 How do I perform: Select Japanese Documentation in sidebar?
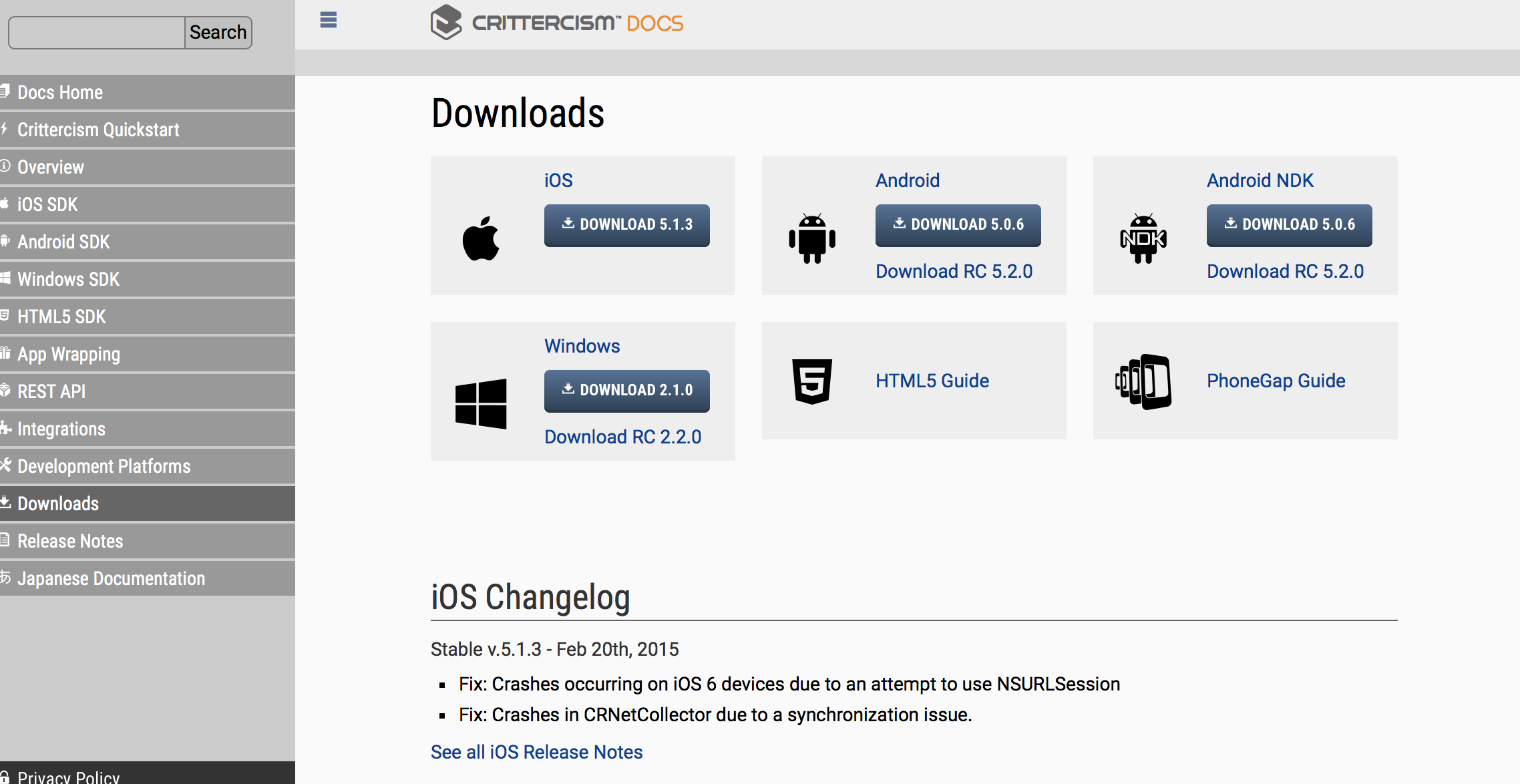click(x=111, y=578)
